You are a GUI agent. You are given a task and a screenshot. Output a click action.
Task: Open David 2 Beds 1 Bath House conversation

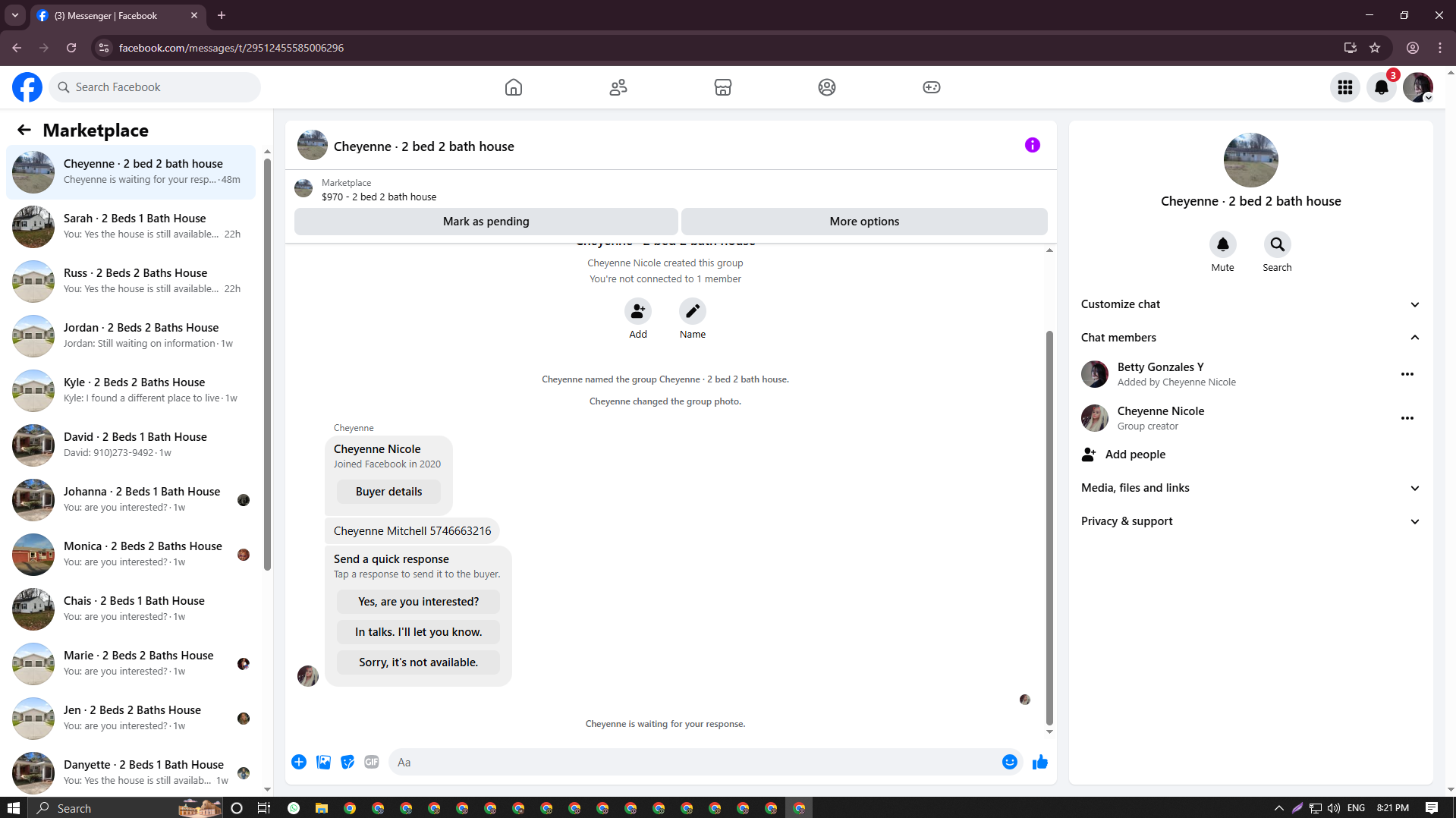[131, 445]
